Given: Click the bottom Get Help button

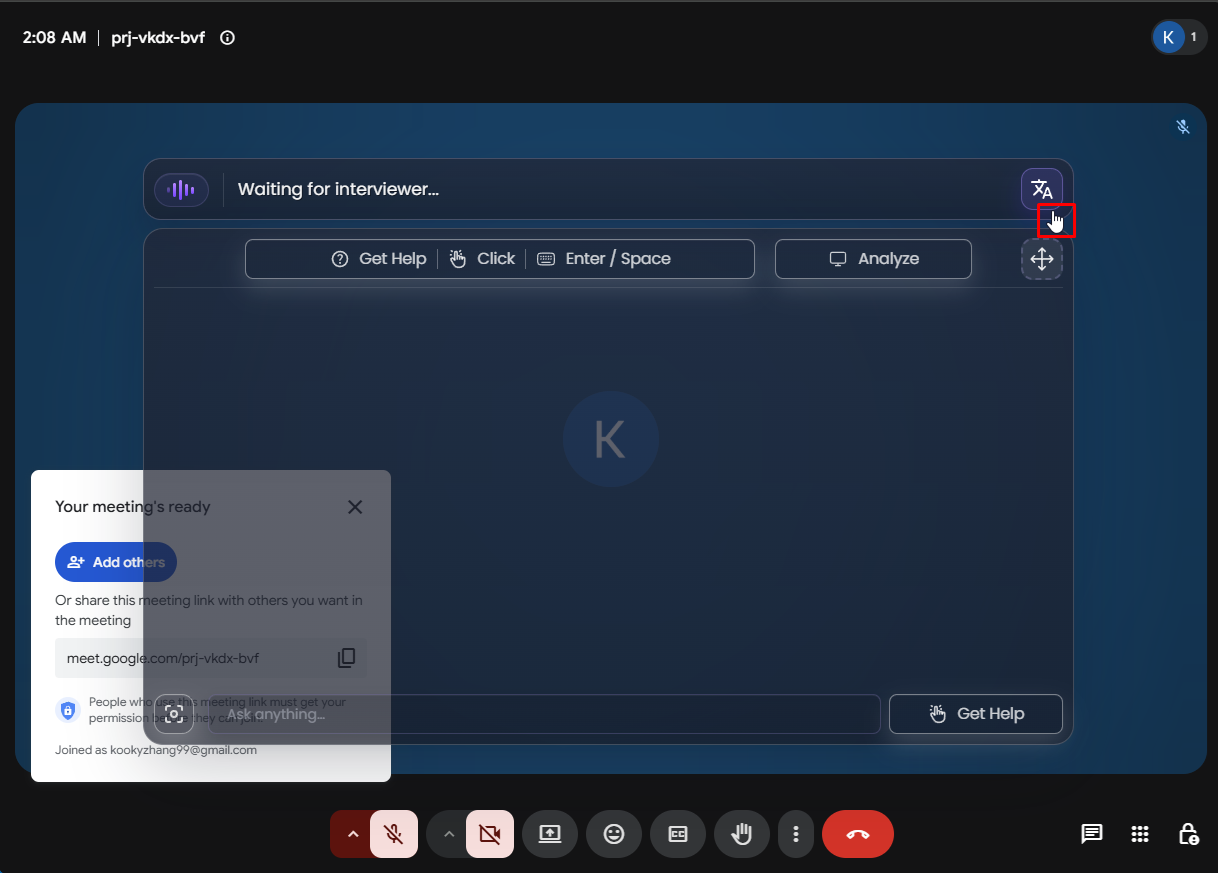Looking at the screenshot, I should [x=976, y=714].
